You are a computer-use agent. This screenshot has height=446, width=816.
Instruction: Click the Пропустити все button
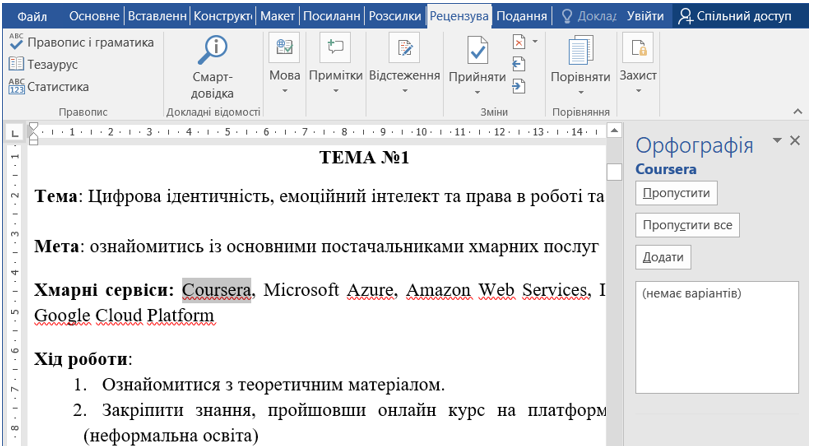(687, 225)
